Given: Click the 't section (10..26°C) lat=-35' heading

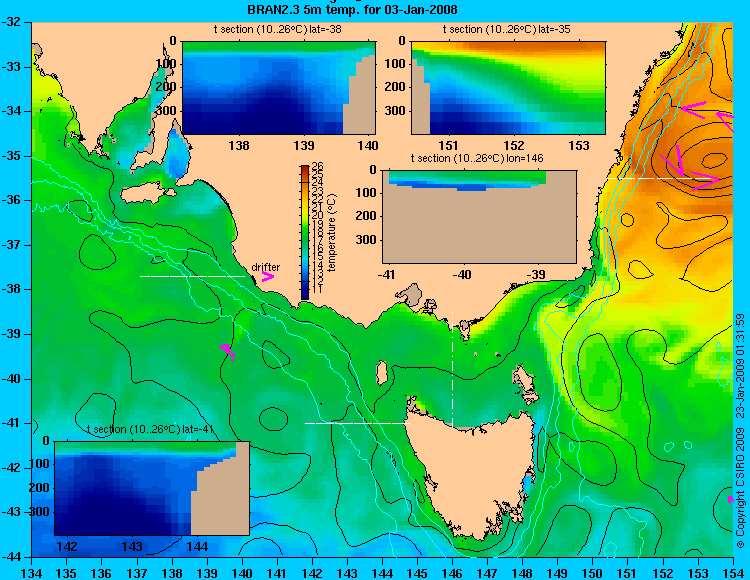Looking at the screenshot, I should point(507,29).
